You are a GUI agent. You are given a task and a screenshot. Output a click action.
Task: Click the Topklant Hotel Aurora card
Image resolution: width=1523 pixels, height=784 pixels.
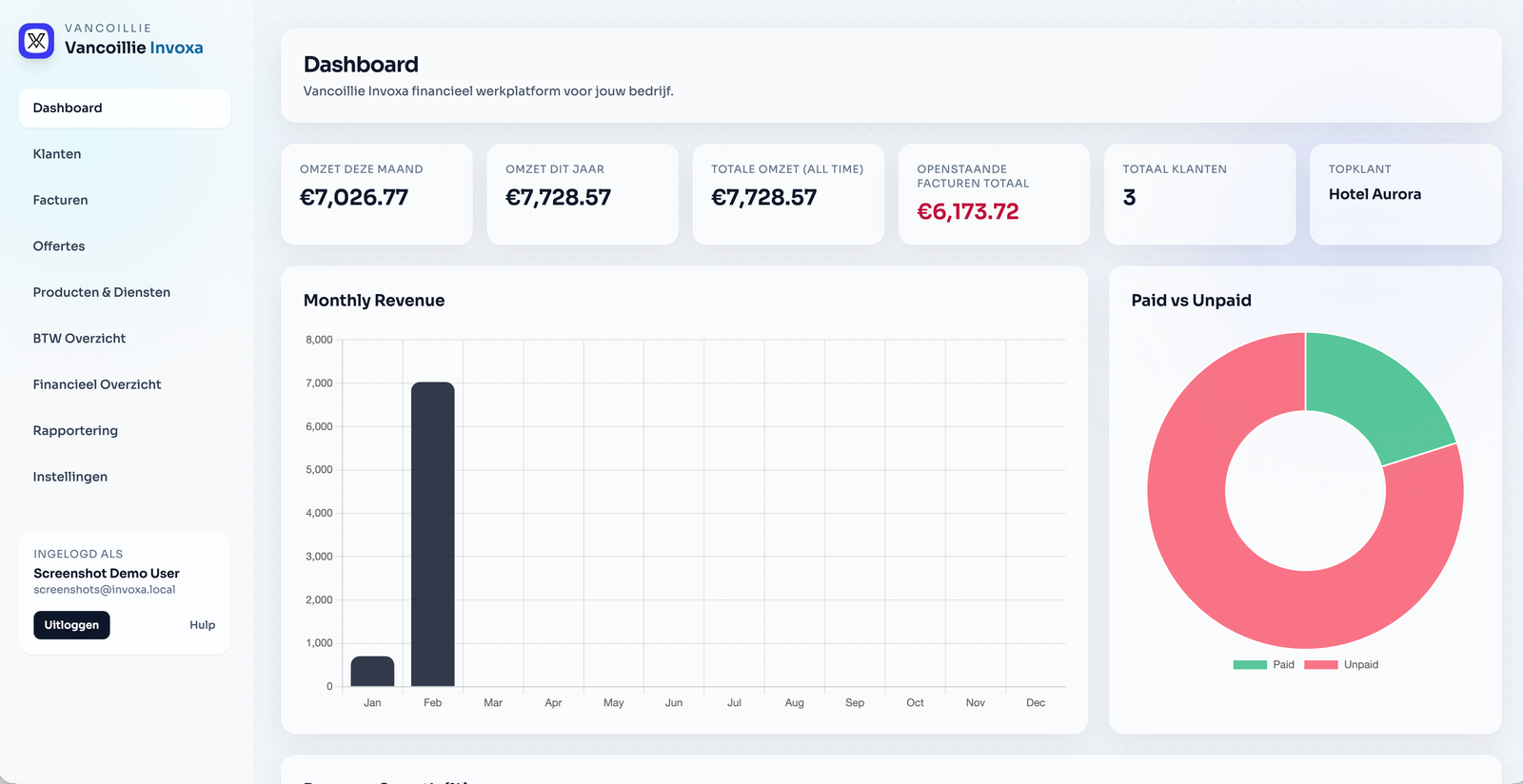coord(1405,195)
